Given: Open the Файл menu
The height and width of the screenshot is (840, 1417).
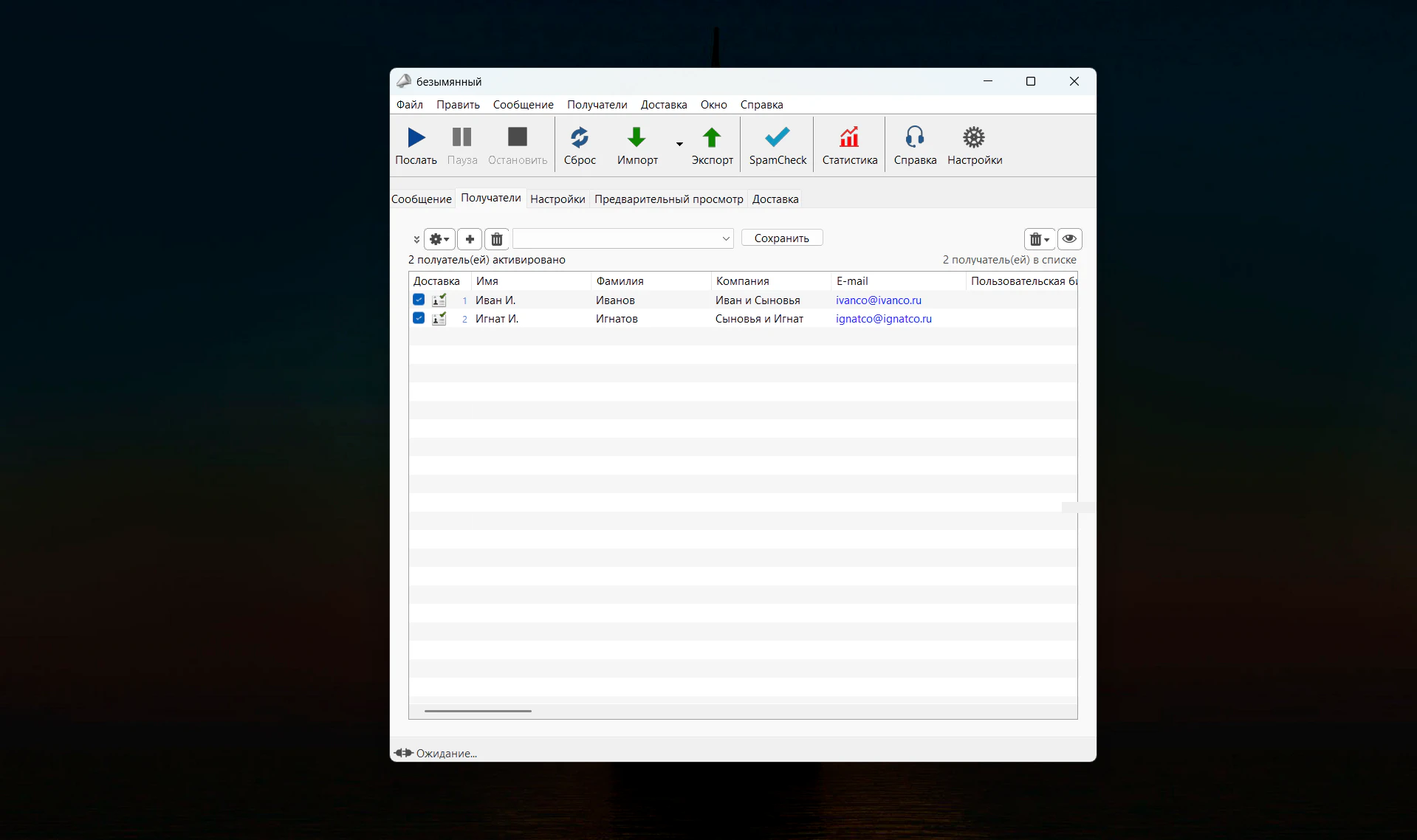Looking at the screenshot, I should [x=410, y=105].
